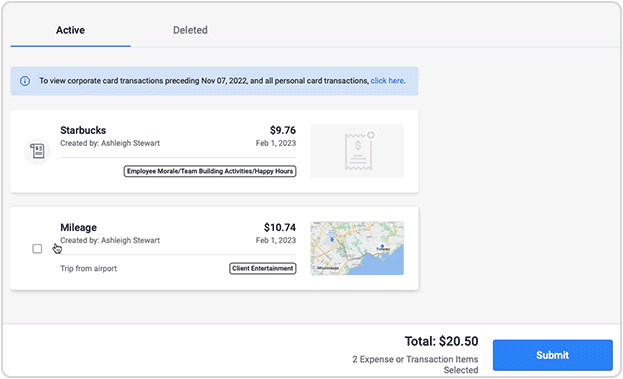Click the Employee Morale/Team Building category tag
Viewport: 623px width, 379px height.
(x=210, y=171)
